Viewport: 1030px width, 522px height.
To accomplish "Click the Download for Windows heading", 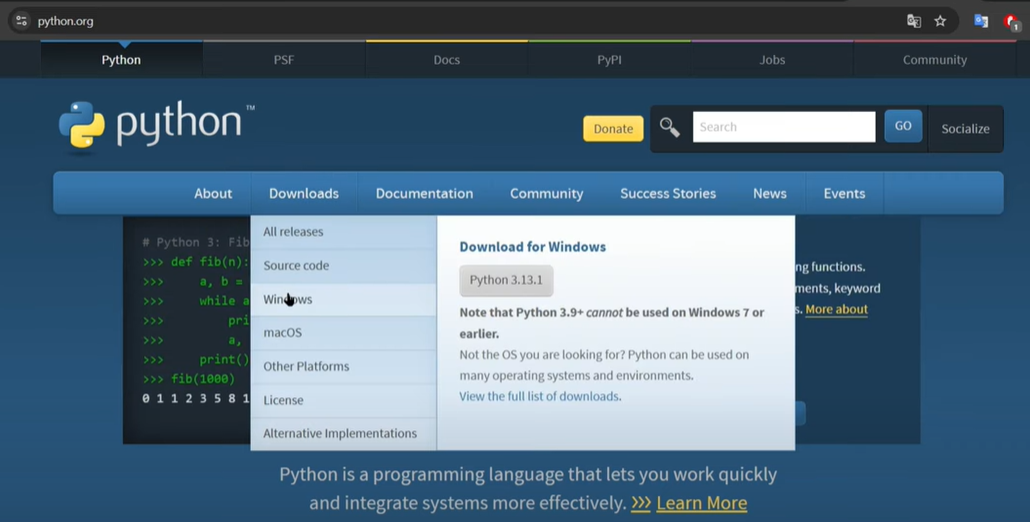I will tap(533, 247).
